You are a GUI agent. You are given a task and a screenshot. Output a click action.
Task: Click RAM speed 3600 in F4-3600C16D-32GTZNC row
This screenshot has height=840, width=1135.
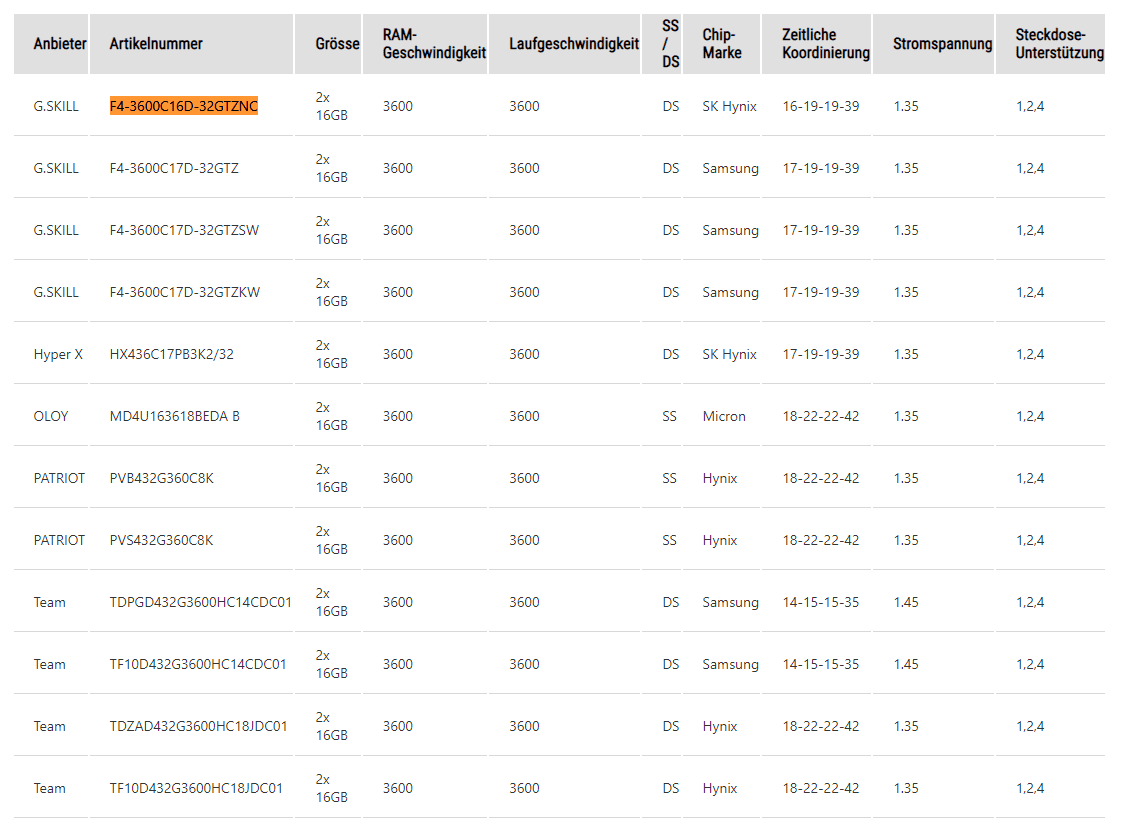(397, 106)
